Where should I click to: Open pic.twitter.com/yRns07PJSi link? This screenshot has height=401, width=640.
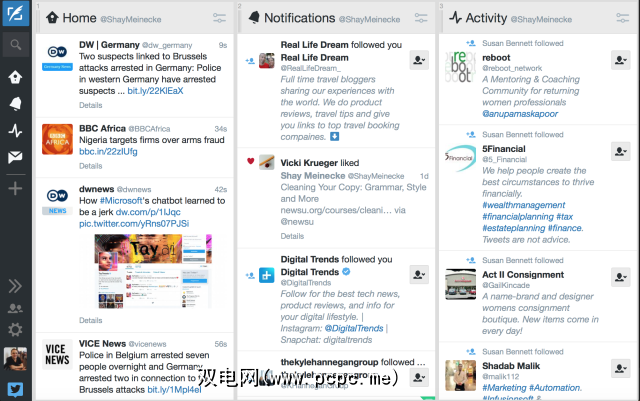click(134, 223)
